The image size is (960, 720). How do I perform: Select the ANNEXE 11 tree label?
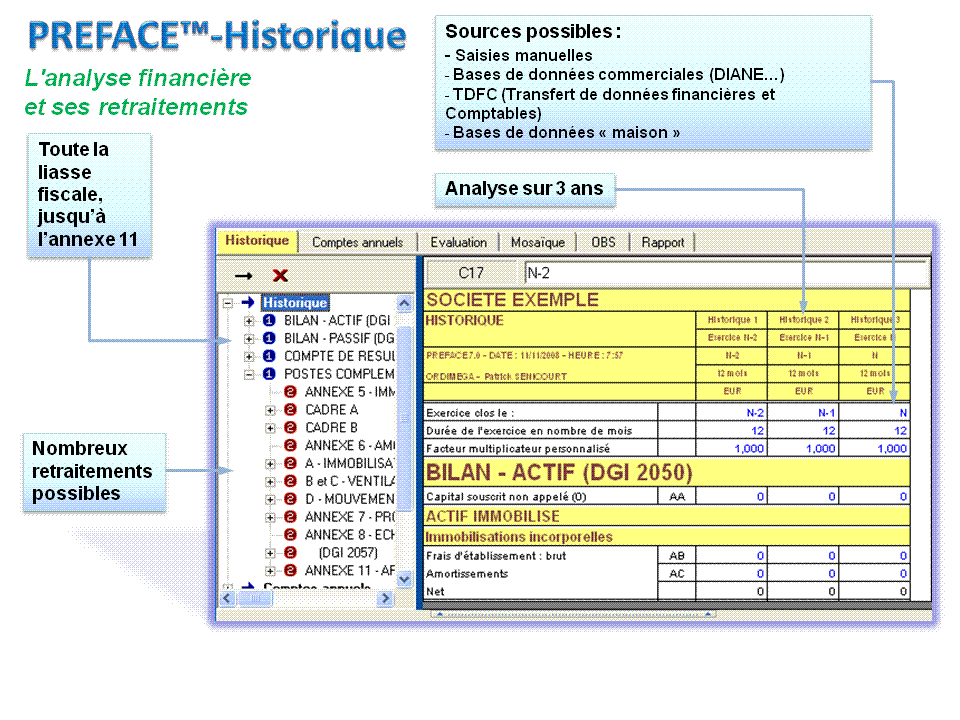click(350, 571)
